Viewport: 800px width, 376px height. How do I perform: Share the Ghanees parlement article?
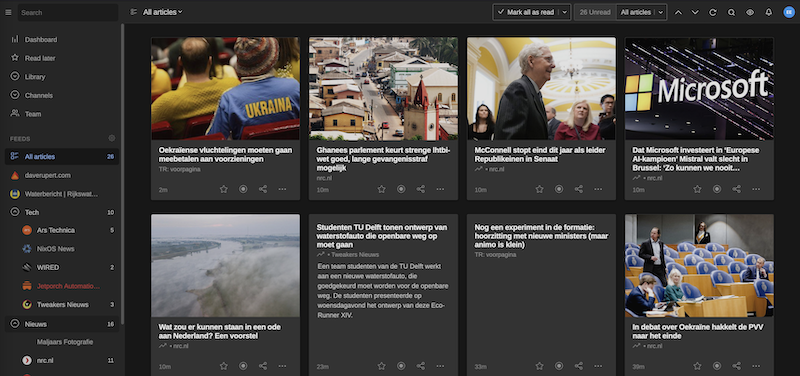pos(421,189)
